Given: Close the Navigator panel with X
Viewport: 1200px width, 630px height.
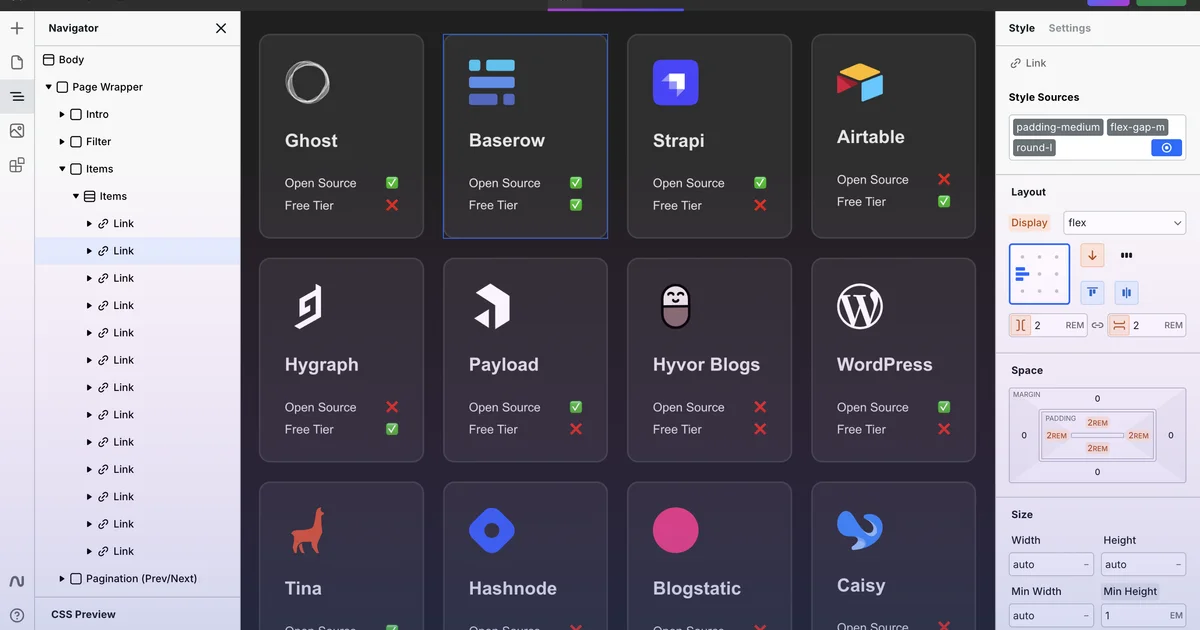Looking at the screenshot, I should 221,28.
